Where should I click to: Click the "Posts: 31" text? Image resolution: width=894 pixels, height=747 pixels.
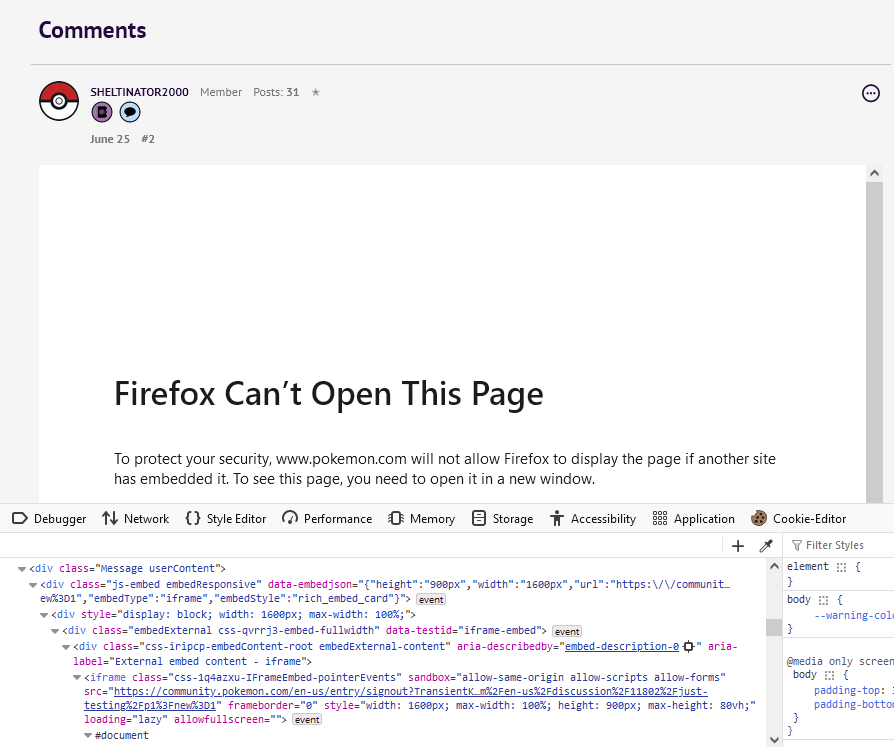coord(276,92)
